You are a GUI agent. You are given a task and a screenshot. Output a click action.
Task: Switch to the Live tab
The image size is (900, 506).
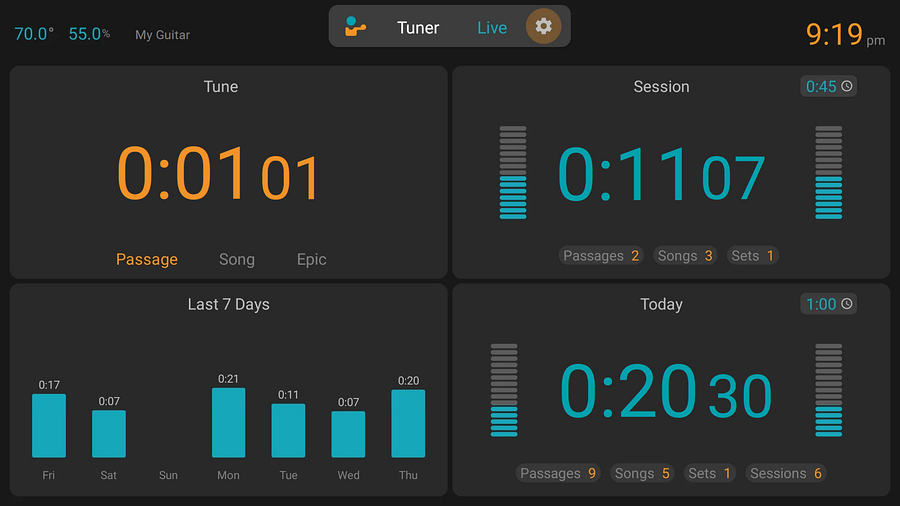point(492,28)
